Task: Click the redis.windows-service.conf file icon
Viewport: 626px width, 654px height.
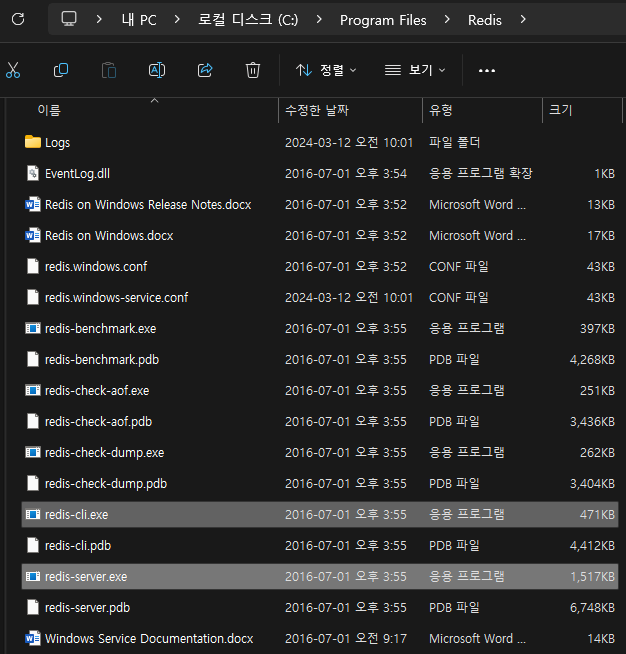Action: [x=33, y=297]
